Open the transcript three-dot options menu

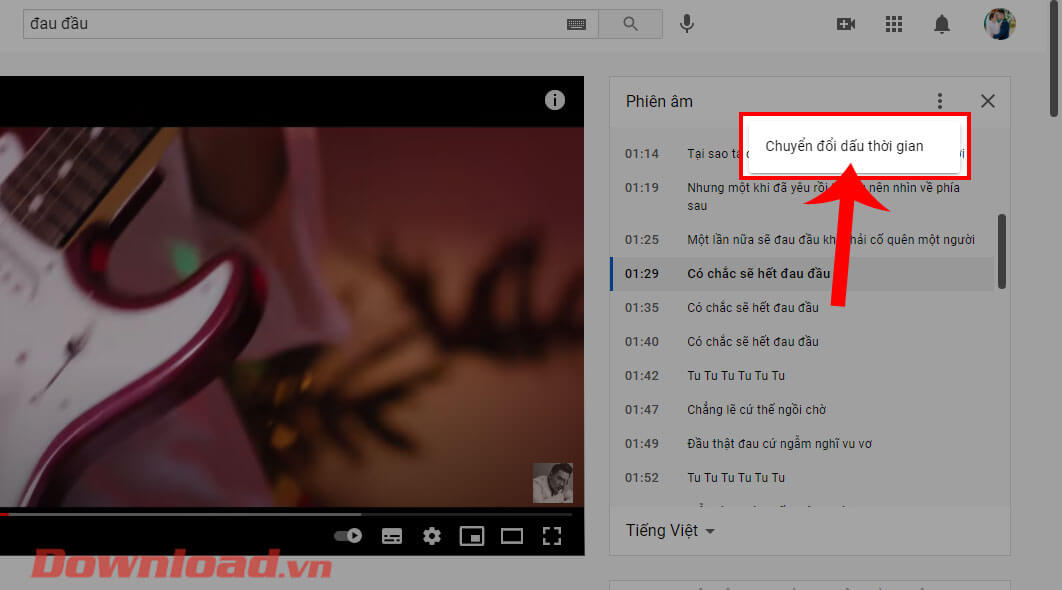point(939,101)
